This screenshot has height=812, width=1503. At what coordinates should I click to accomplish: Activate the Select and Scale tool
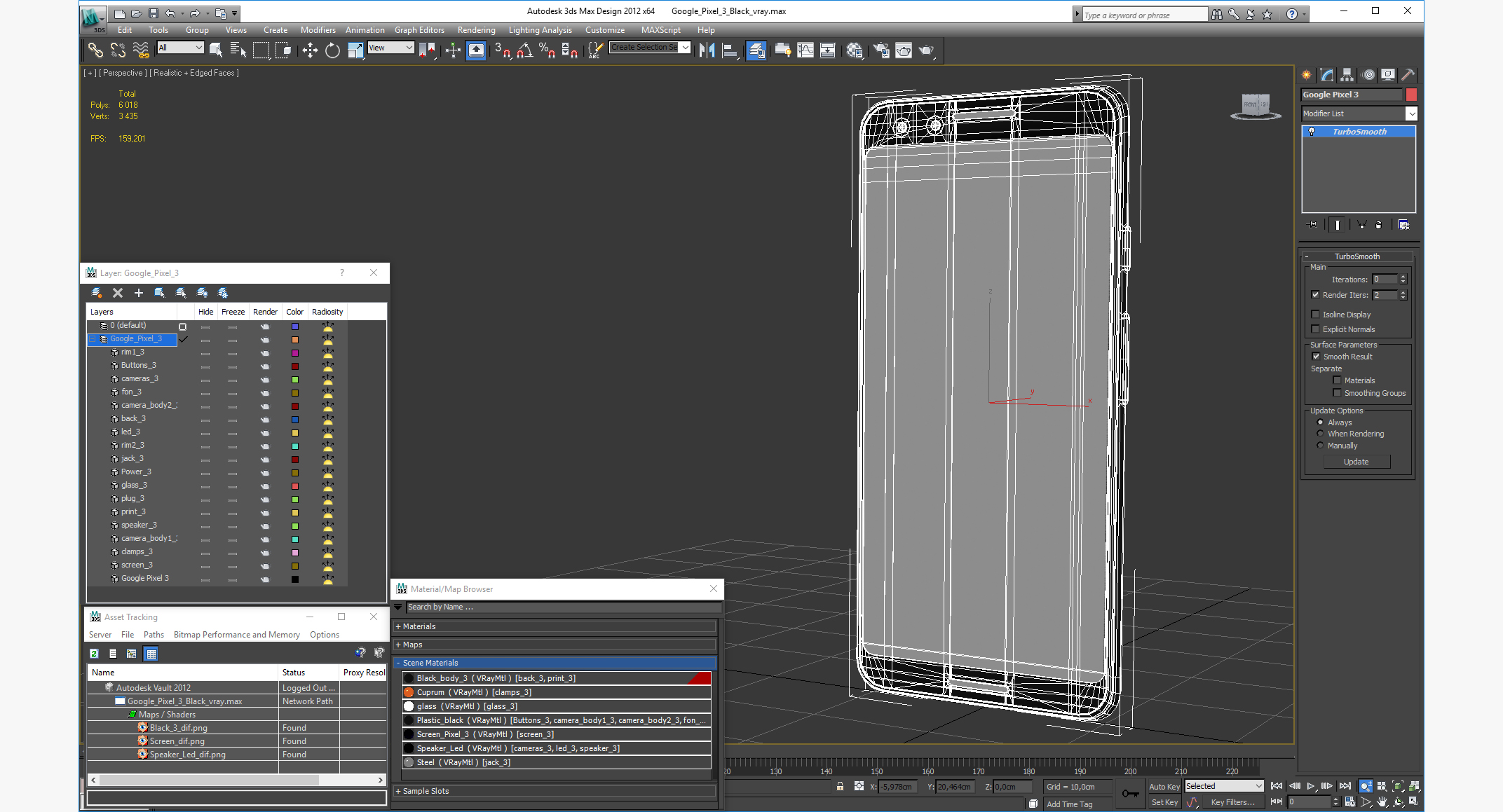[x=355, y=50]
